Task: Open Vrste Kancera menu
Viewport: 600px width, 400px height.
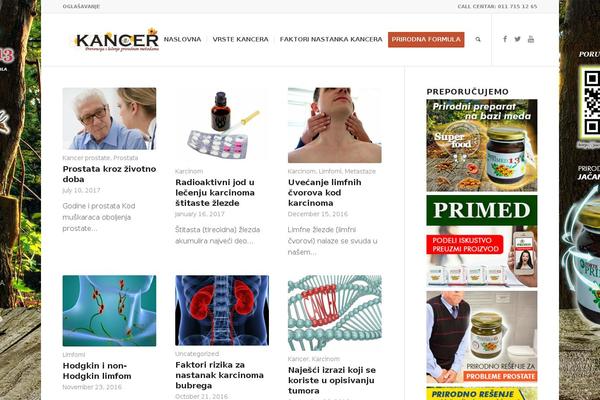Action: tap(240, 39)
